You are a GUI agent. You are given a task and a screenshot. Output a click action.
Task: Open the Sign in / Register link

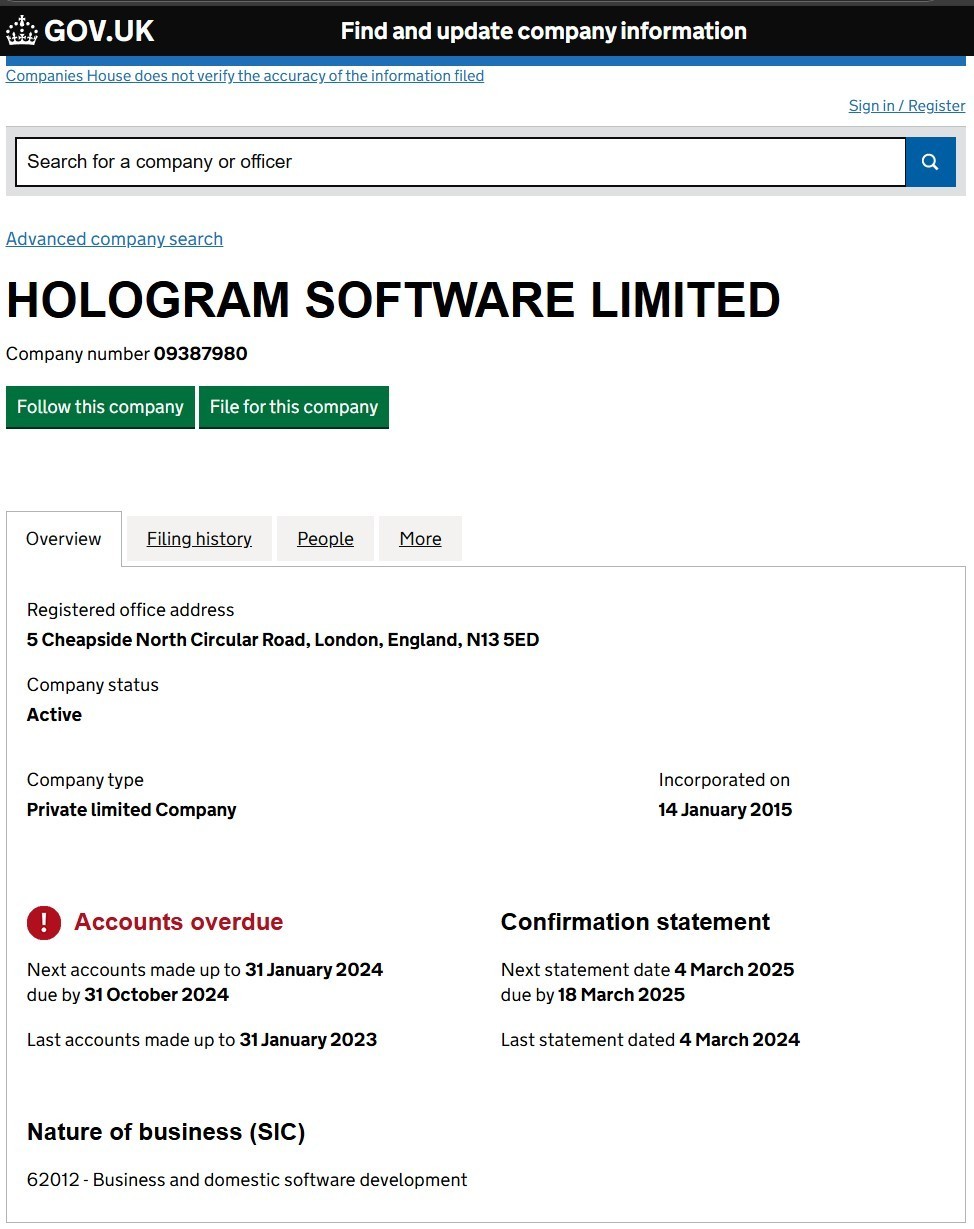(907, 106)
